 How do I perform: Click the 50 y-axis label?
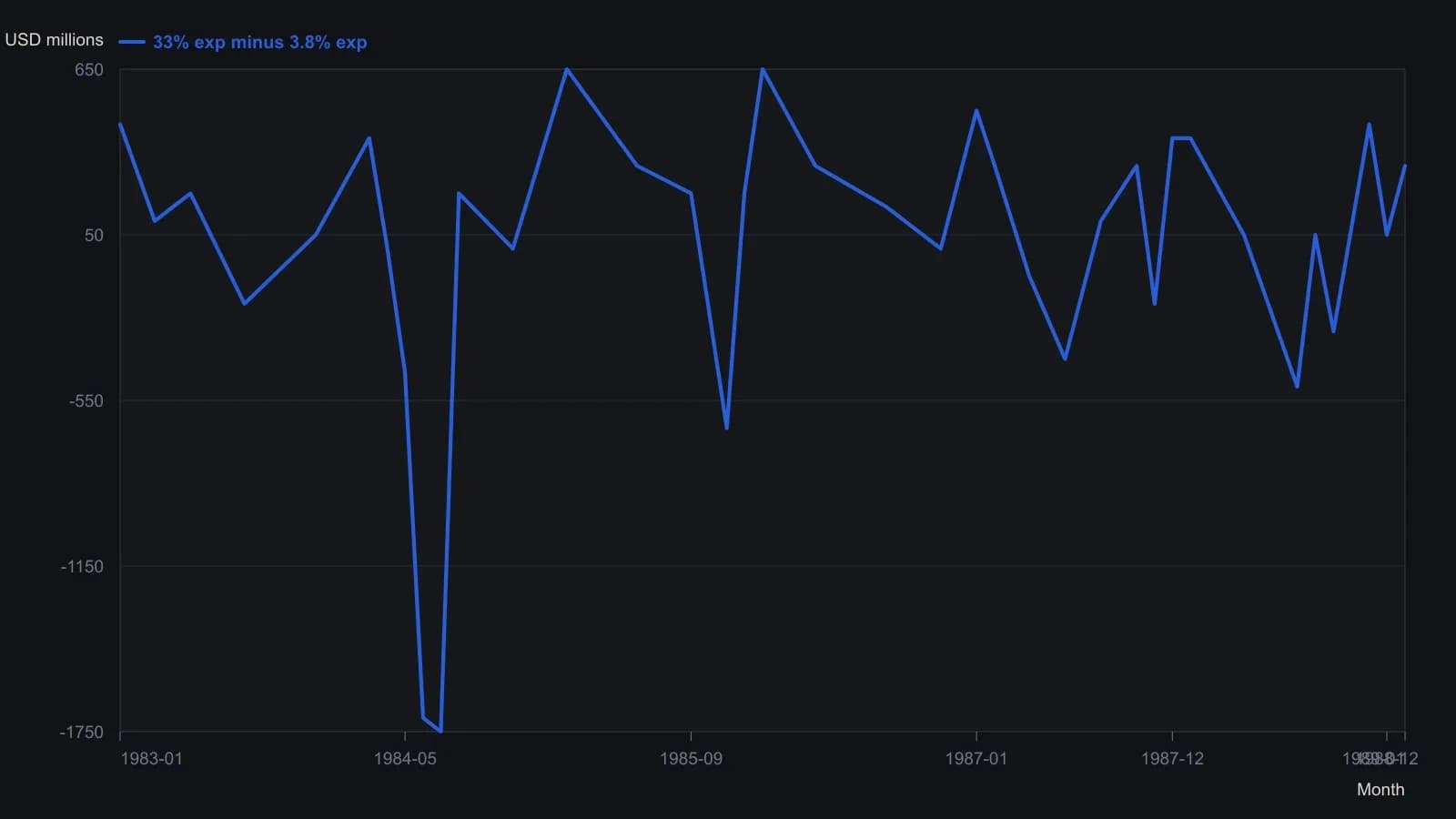tap(95, 236)
